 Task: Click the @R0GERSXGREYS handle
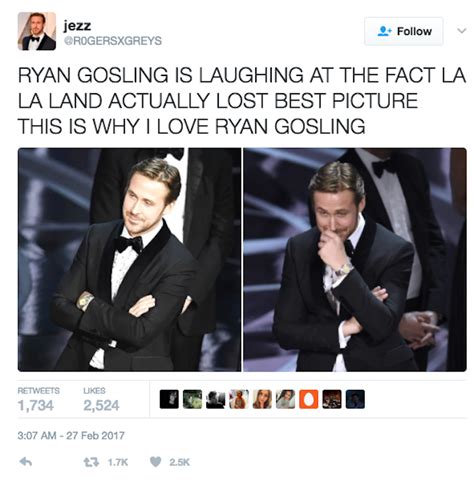coord(113,41)
